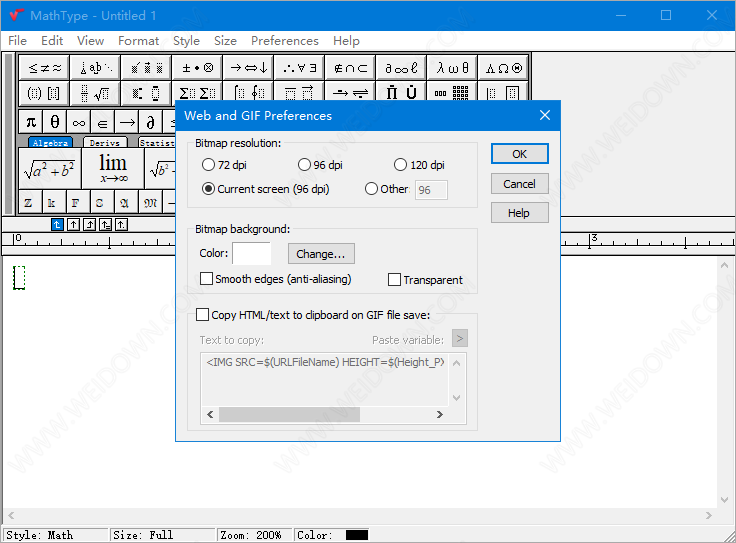Open the Edit menu

pos(52,41)
